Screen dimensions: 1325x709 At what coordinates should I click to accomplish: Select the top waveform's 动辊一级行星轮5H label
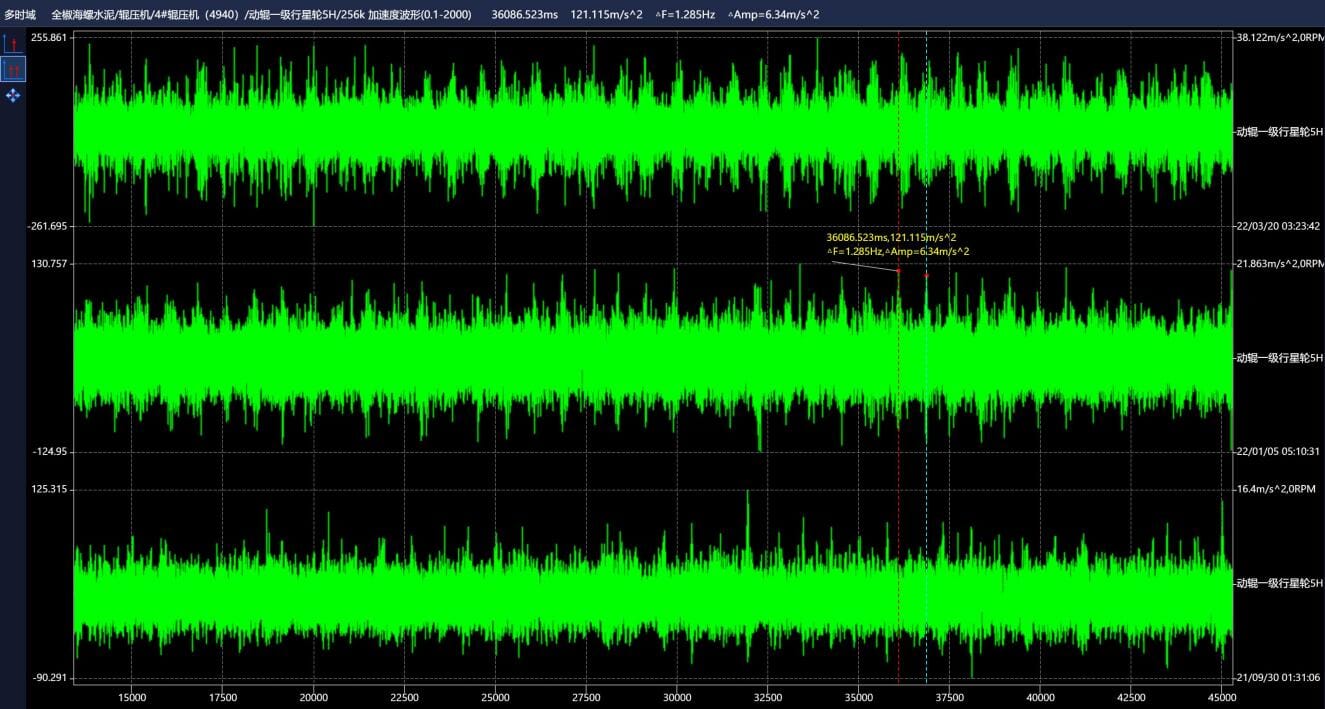click(1279, 131)
